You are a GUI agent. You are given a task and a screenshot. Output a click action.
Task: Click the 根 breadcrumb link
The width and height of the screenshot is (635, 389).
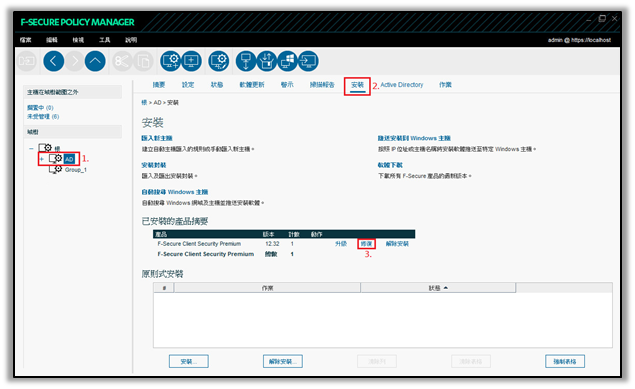pos(144,102)
